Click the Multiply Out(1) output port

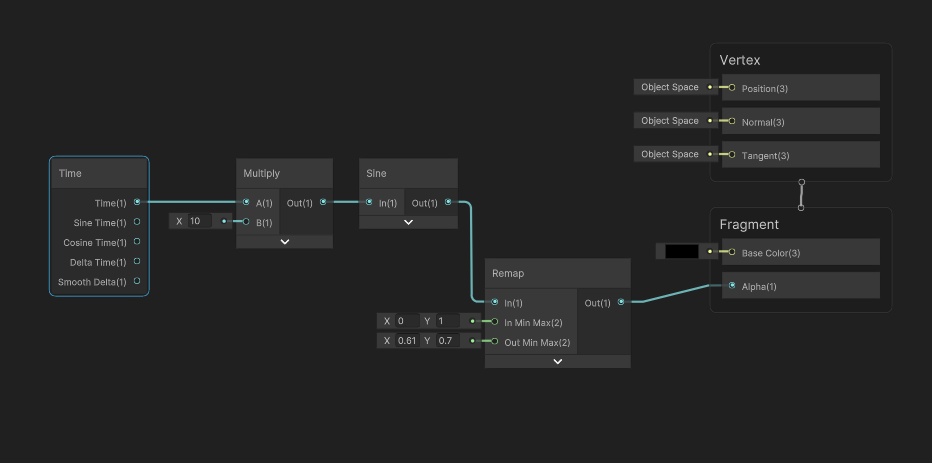click(323, 202)
